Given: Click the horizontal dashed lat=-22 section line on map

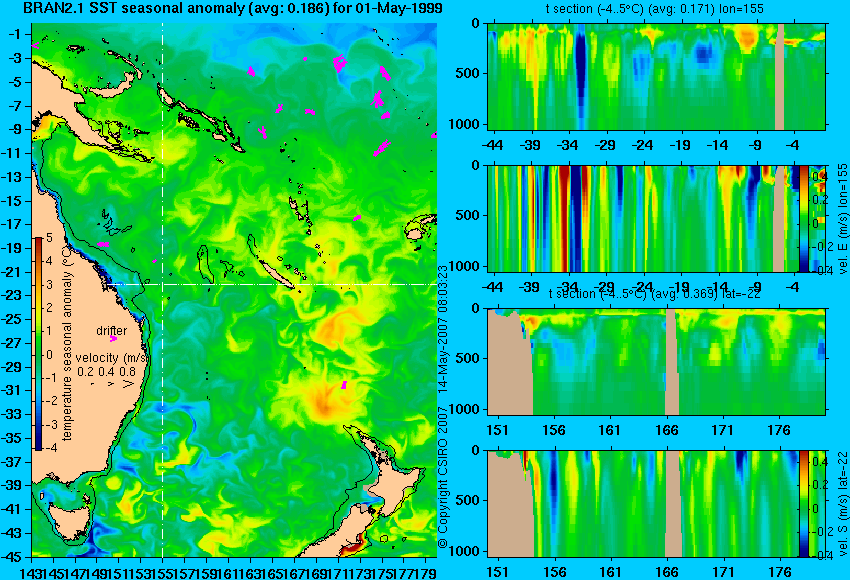Looking at the screenshot, I should (271, 284).
